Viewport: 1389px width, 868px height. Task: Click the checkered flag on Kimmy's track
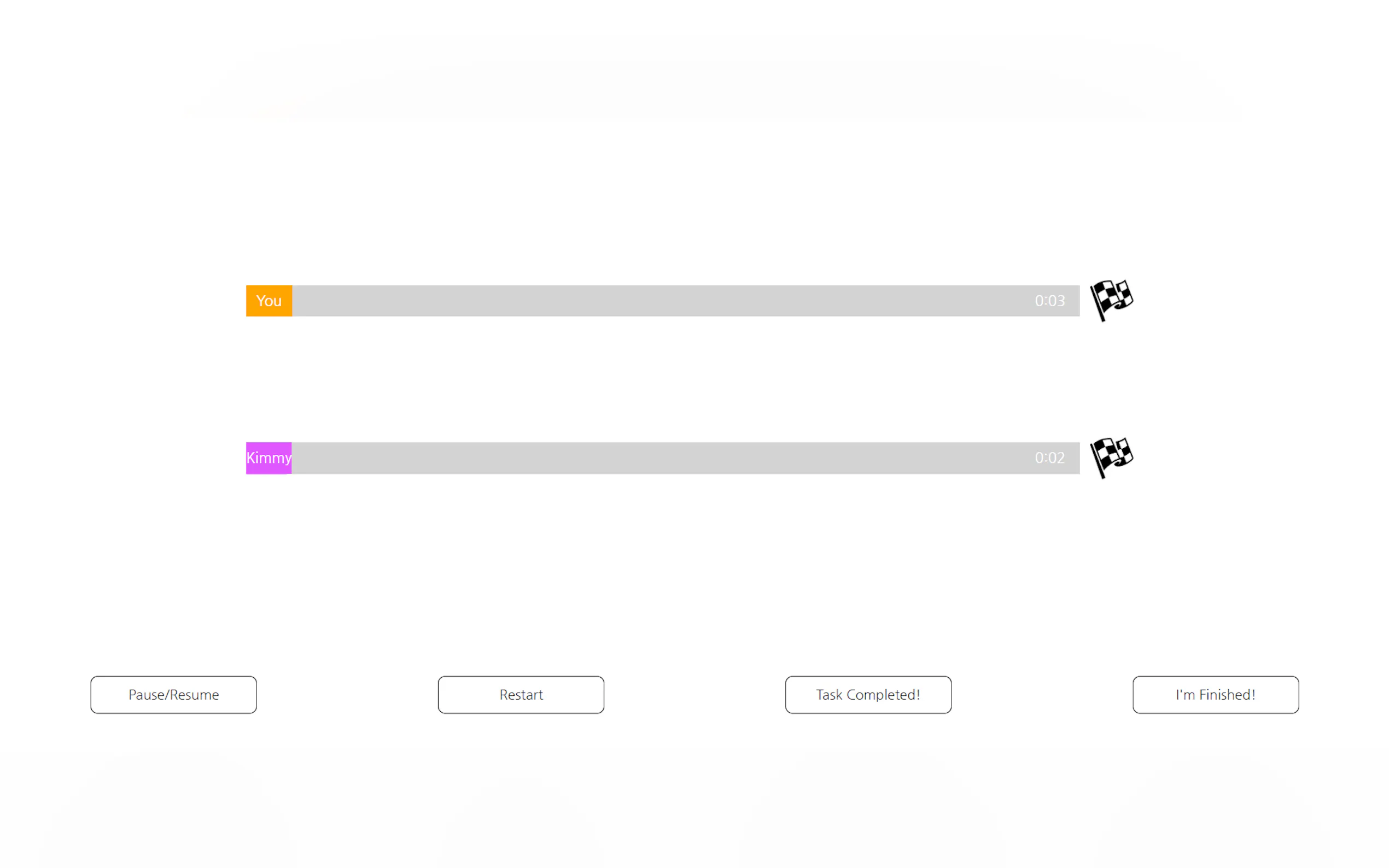point(1111,457)
